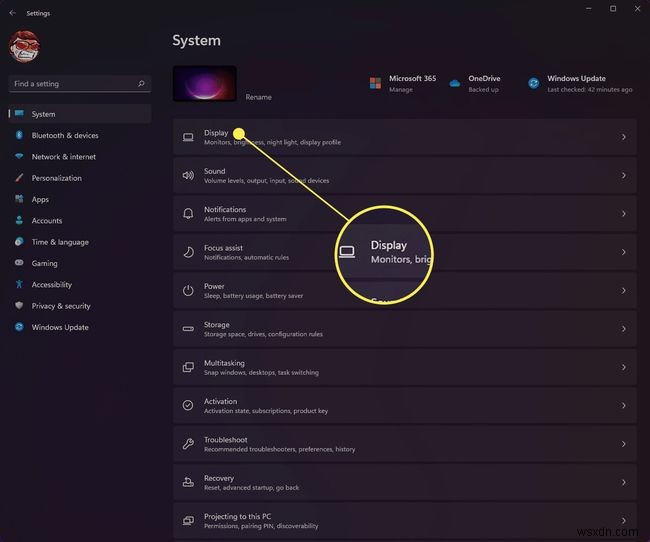Click the Apps icon in sidebar
The height and width of the screenshot is (542, 650).
pyautogui.click(x=19, y=199)
